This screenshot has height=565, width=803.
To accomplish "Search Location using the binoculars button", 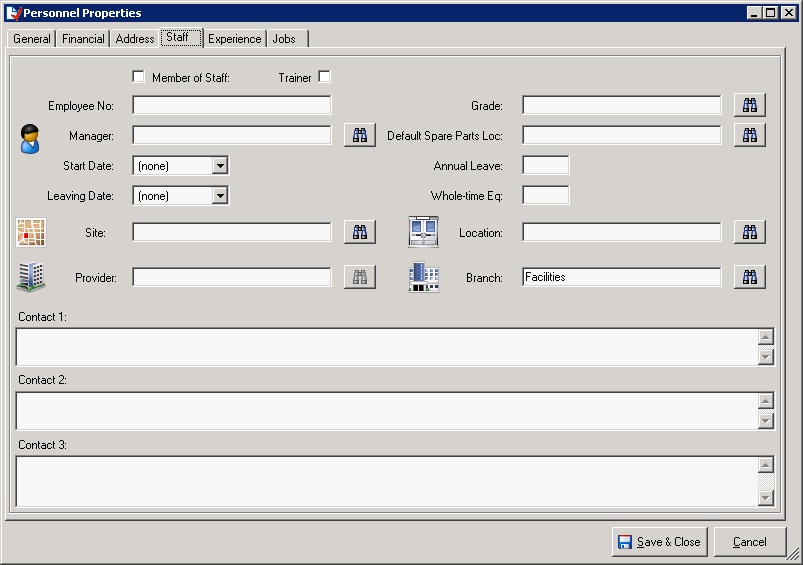I will (x=749, y=232).
